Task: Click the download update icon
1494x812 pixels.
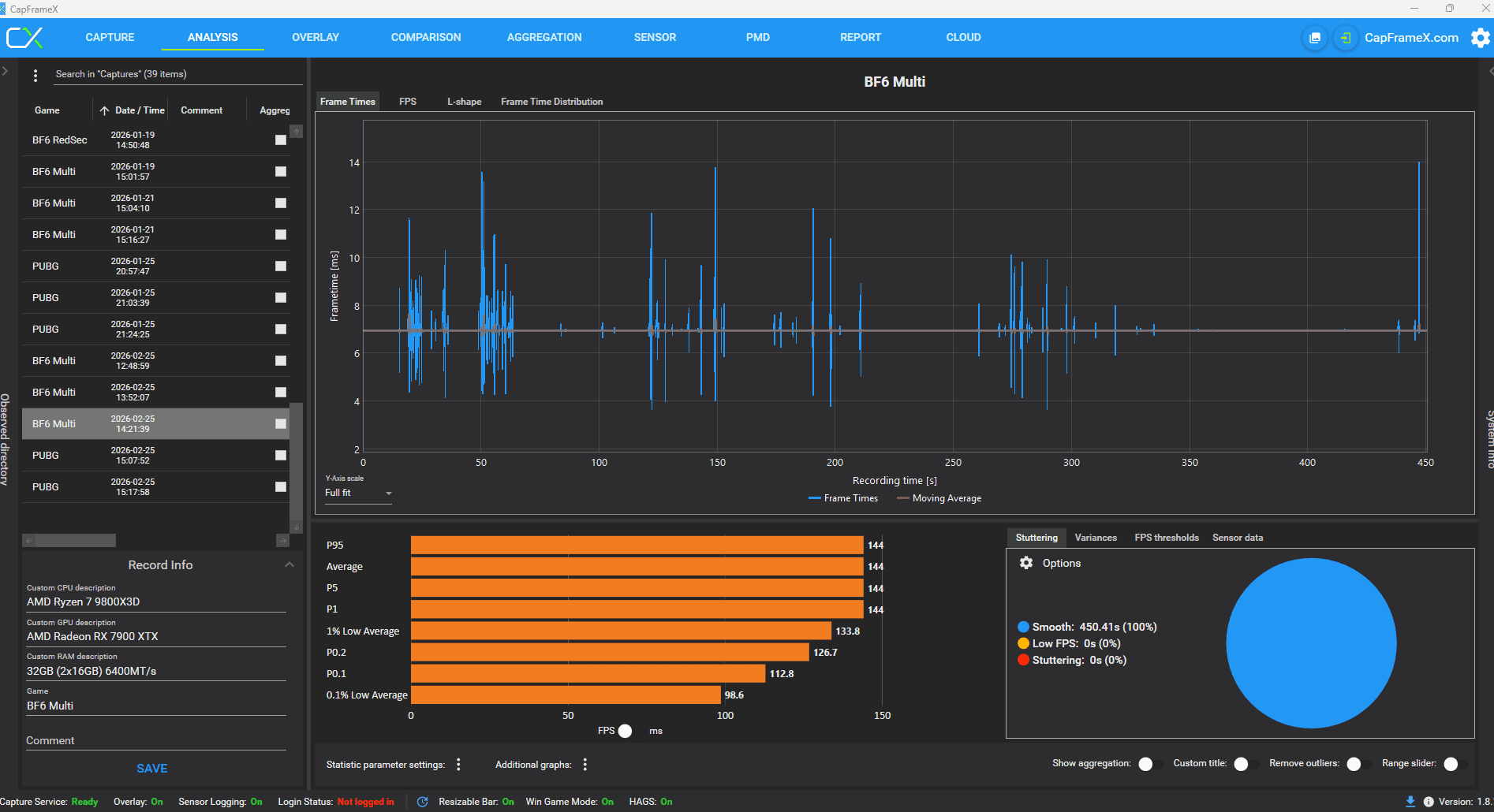Action: 1410,802
